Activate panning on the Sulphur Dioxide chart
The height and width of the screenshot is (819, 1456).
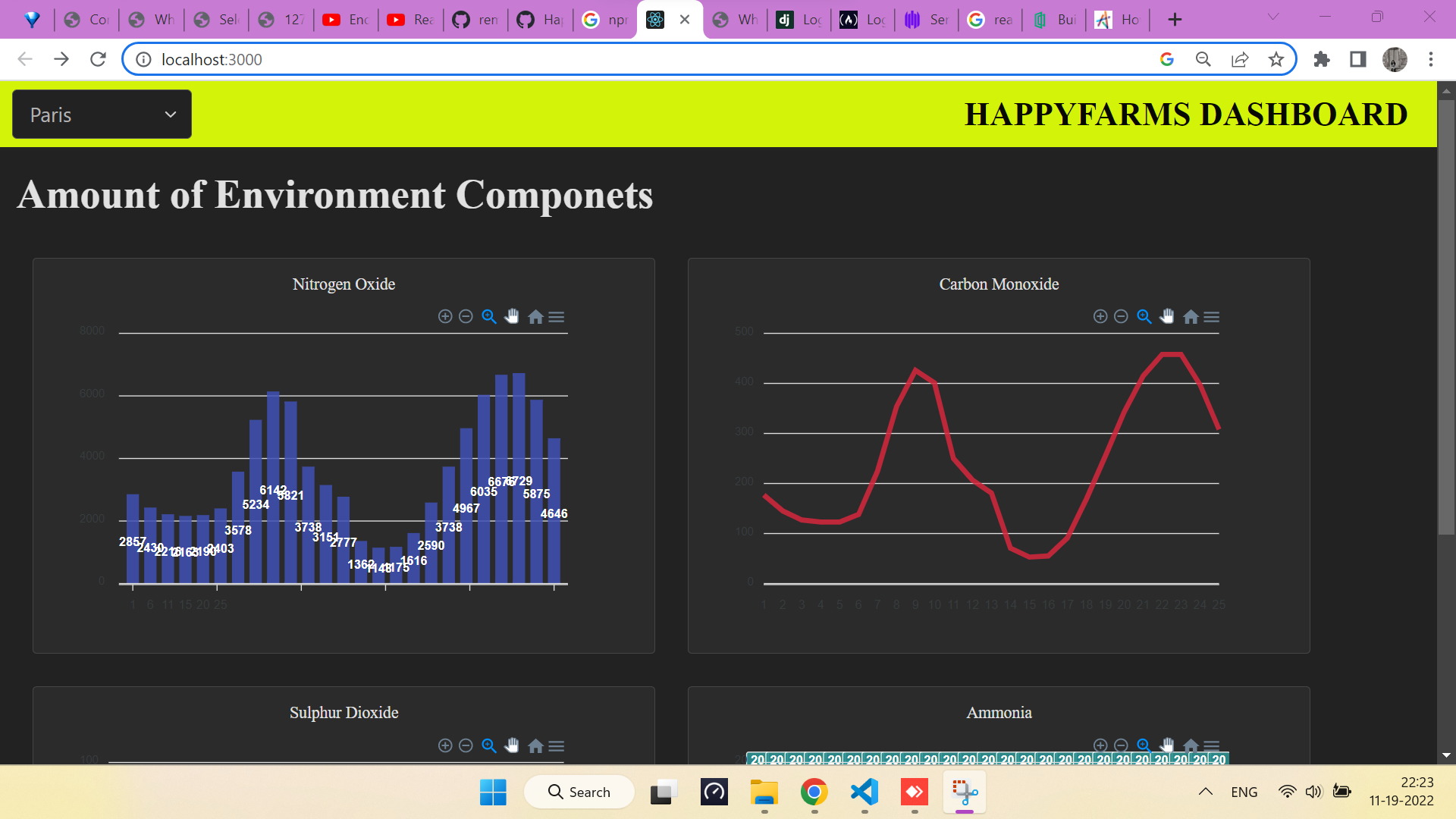pyautogui.click(x=512, y=745)
